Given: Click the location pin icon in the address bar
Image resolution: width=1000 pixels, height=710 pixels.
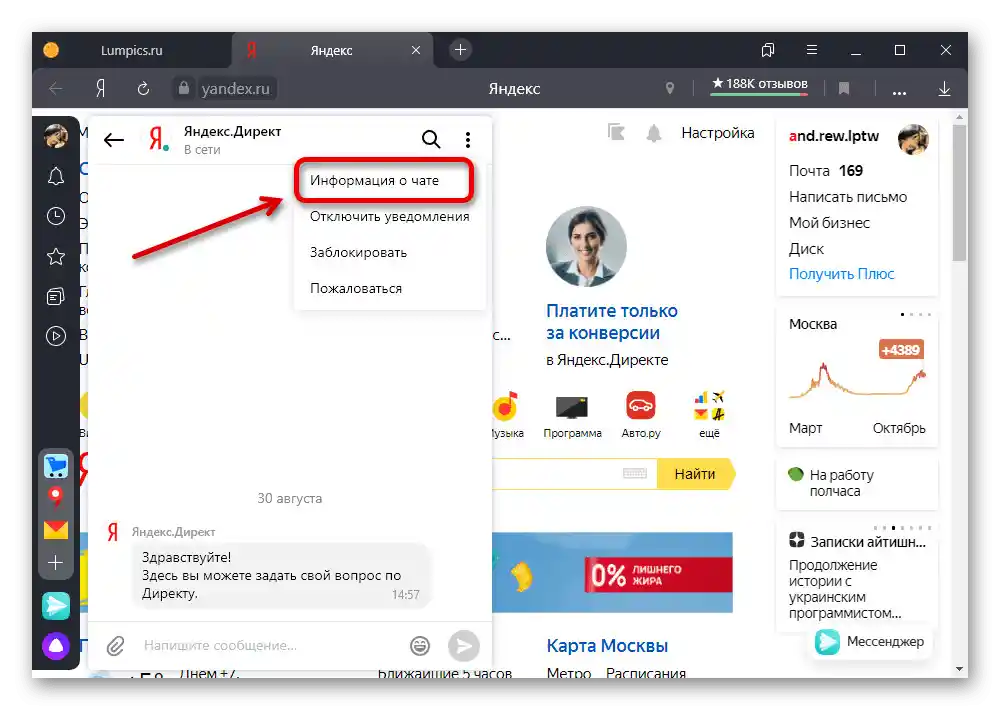Looking at the screenshot, I should pyautogui.click(x=670, y=88).
